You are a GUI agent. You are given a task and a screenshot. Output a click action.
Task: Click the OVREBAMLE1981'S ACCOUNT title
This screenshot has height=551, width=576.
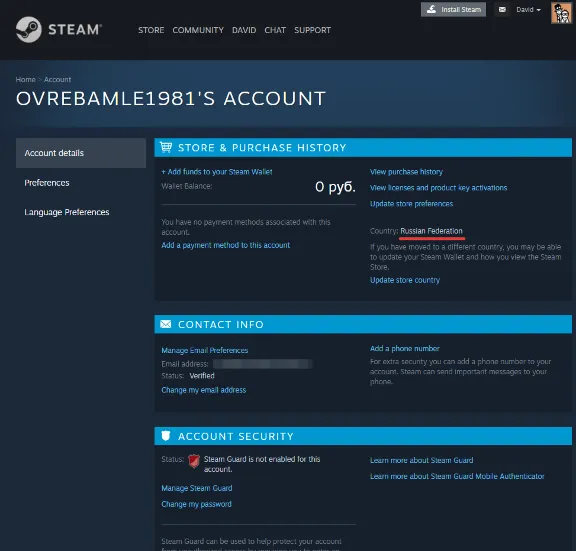pos(171,98)
